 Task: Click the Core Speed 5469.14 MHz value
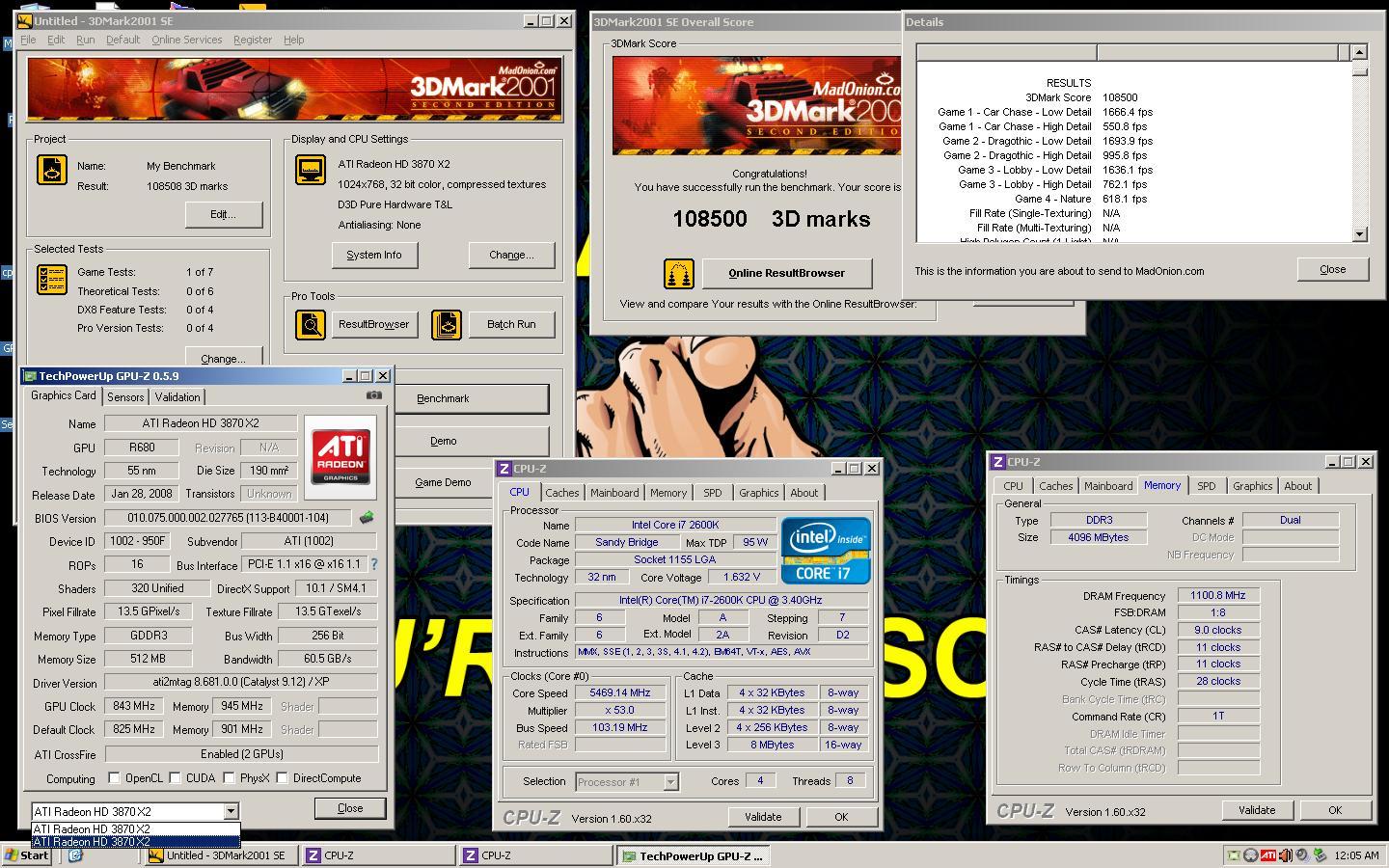(x=620, y=693)
